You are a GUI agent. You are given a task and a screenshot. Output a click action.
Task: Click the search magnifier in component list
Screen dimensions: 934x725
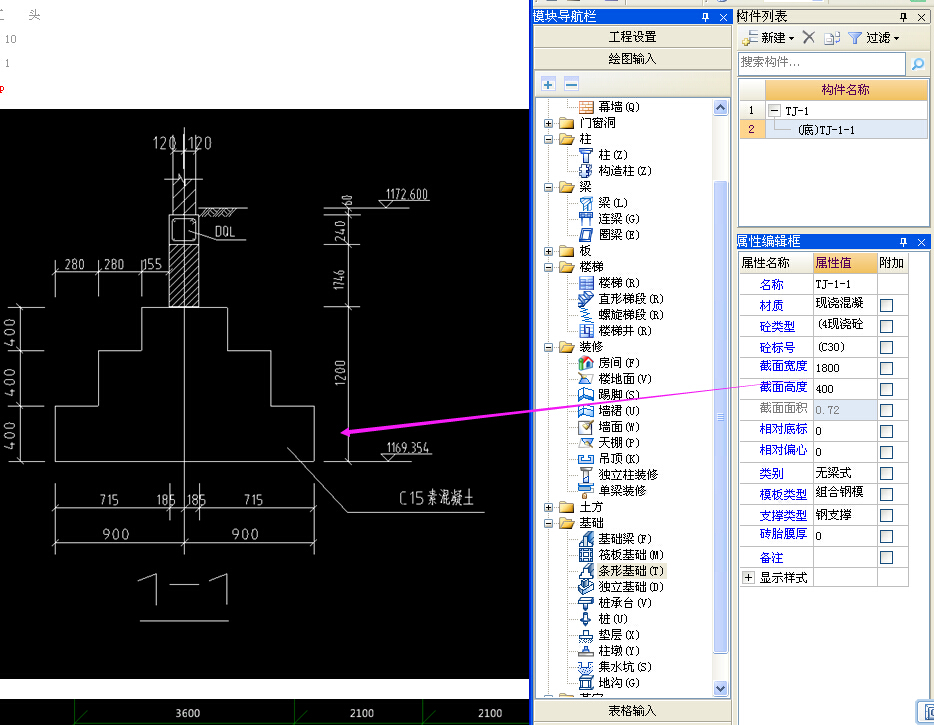point(918,63)
